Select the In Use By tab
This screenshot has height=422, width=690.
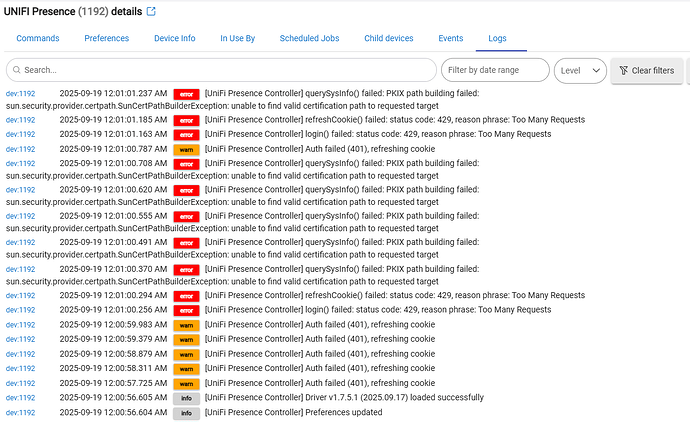click(x=237, y=38)
